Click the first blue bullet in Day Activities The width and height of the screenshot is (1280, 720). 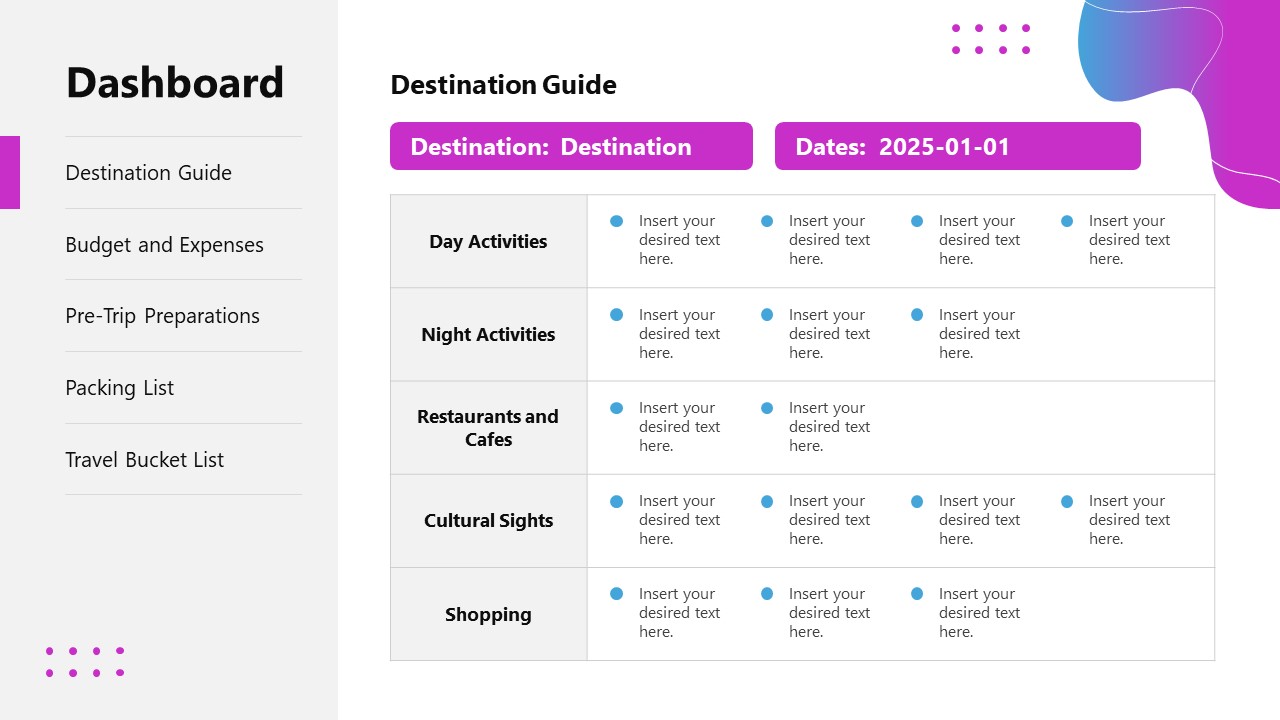pyautogui.click(x=617, y=221)
